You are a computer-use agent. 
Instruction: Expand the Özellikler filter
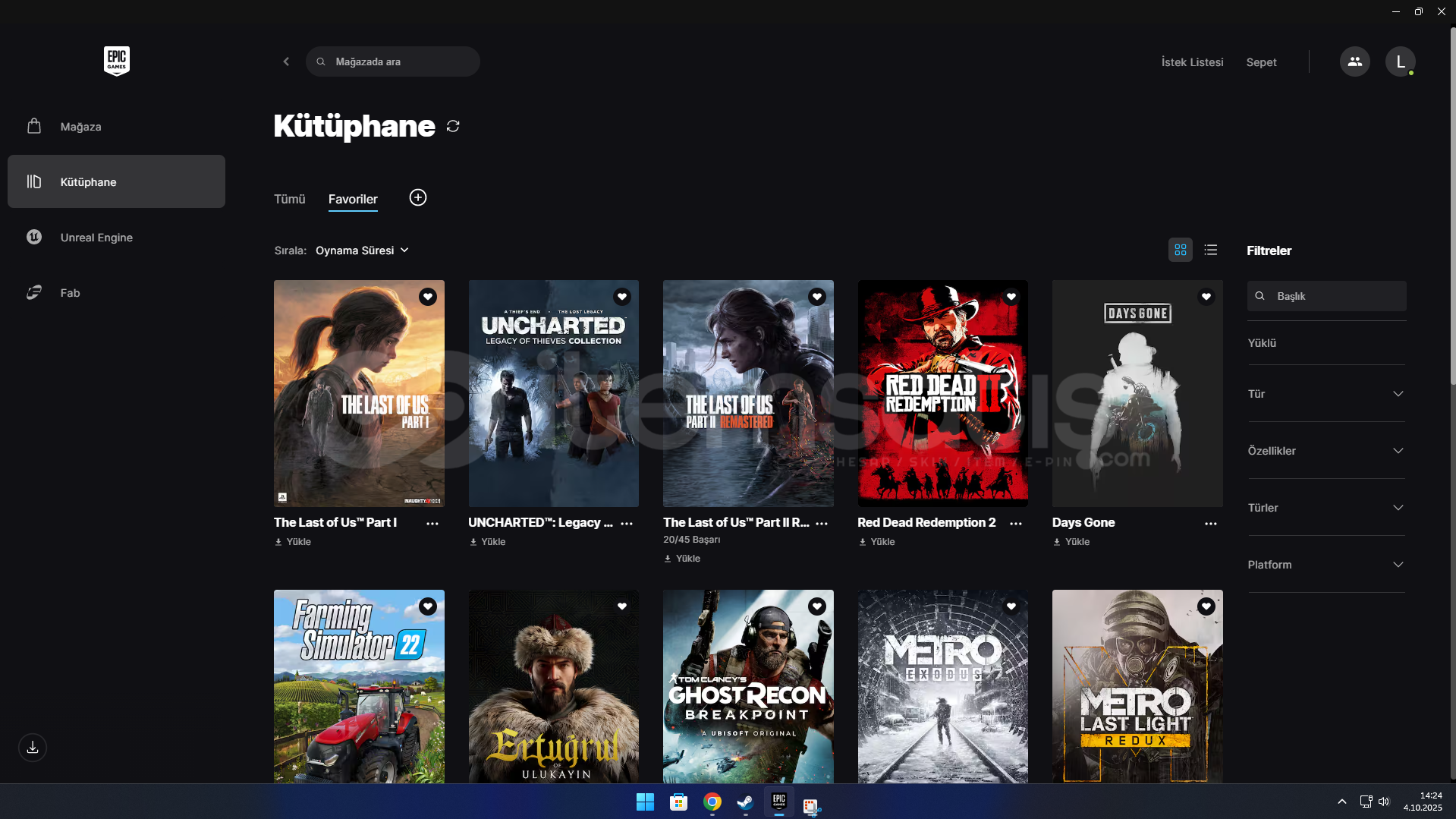[x=1326, y=451]
